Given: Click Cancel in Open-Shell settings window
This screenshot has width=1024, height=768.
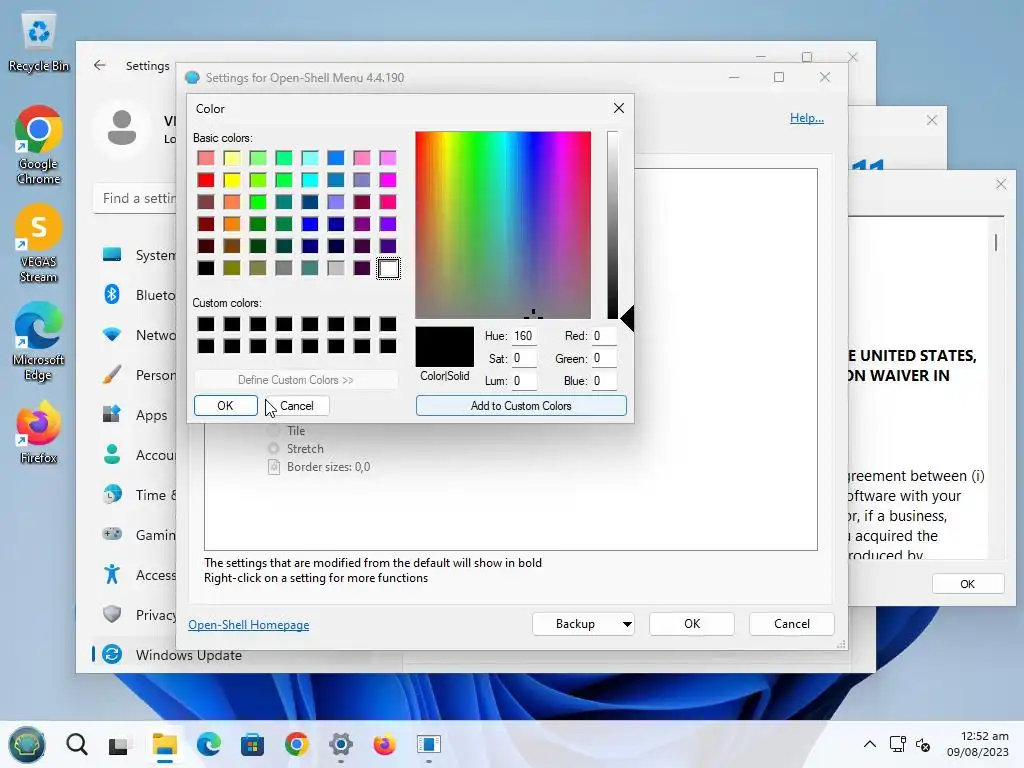Looking at the screenshot, I should pyautogui.click(x=792, y=624).
